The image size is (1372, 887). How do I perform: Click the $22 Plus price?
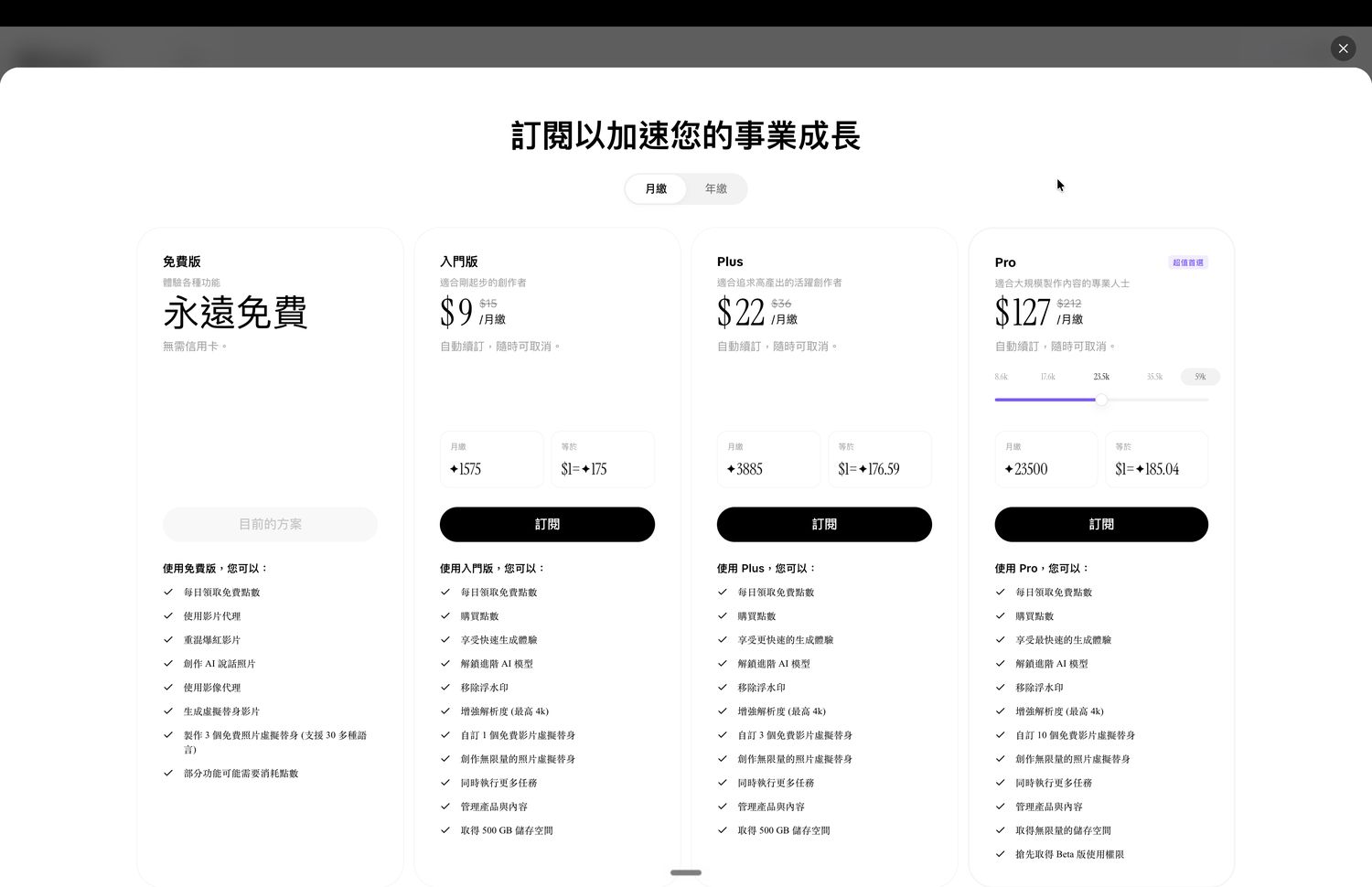coord(741,313)
